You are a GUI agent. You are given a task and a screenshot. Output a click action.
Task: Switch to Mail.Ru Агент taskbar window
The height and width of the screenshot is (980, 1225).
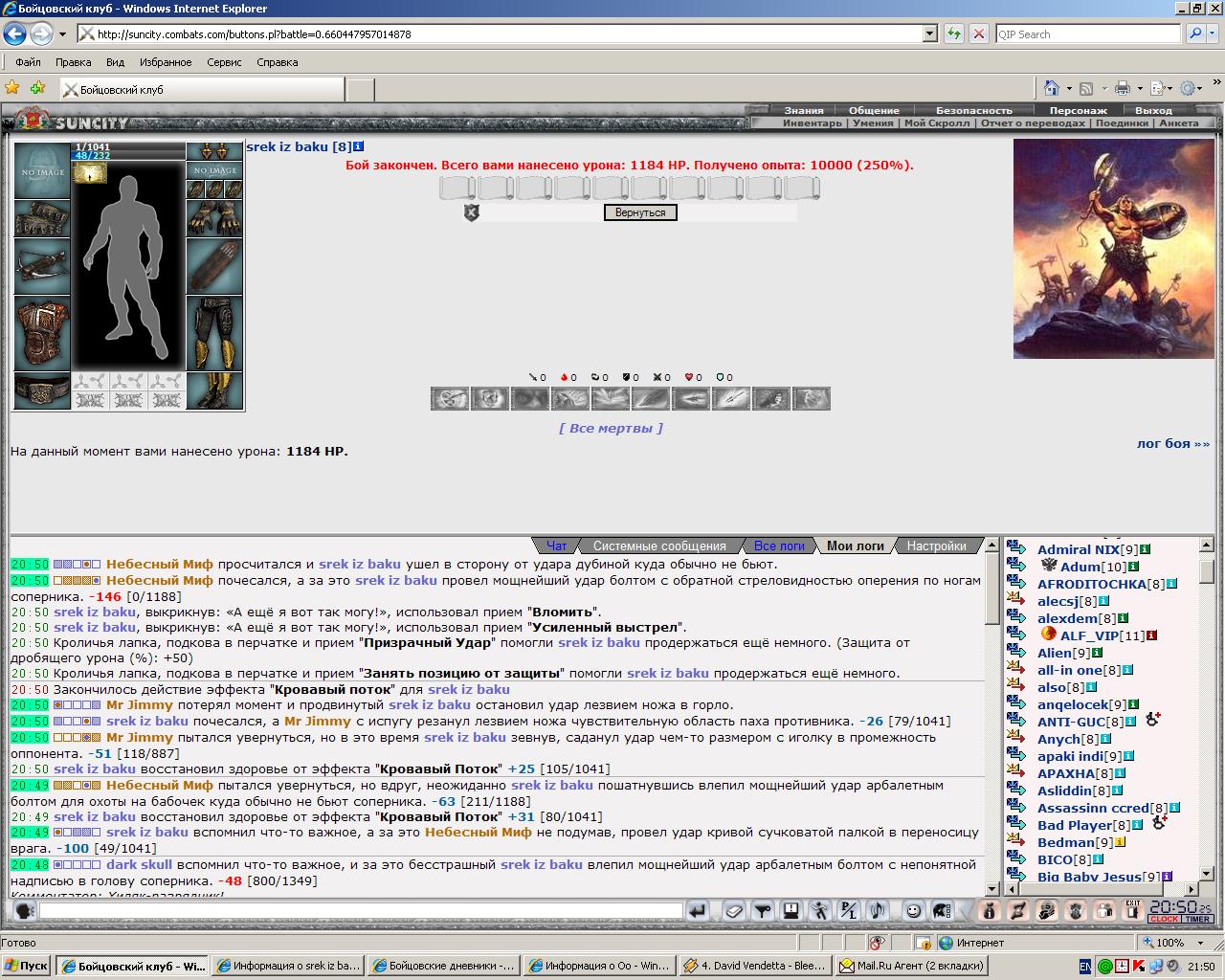coord(910,966)
